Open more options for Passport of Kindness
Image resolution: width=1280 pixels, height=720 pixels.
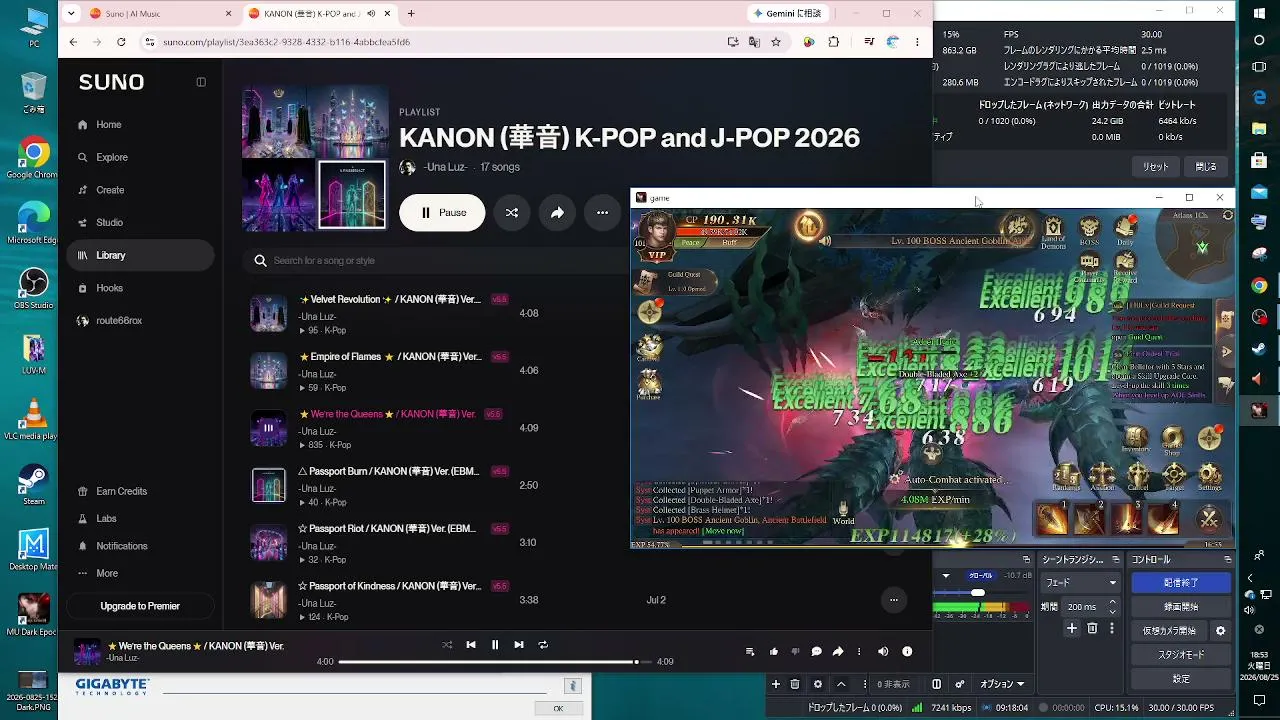(x=894, y=600)
